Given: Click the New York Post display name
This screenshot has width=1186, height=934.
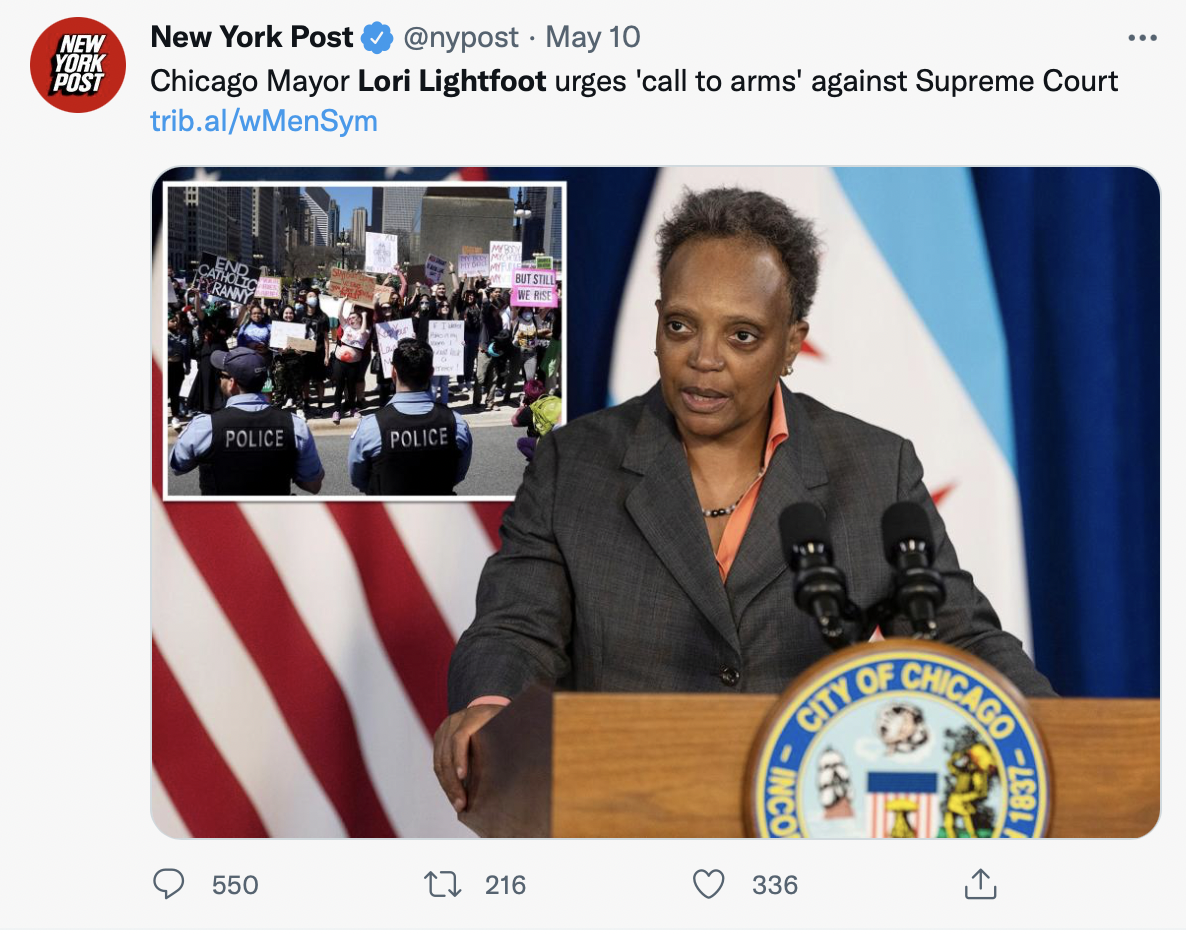Looking at the screenshot, I should click(x=252, y=37).
